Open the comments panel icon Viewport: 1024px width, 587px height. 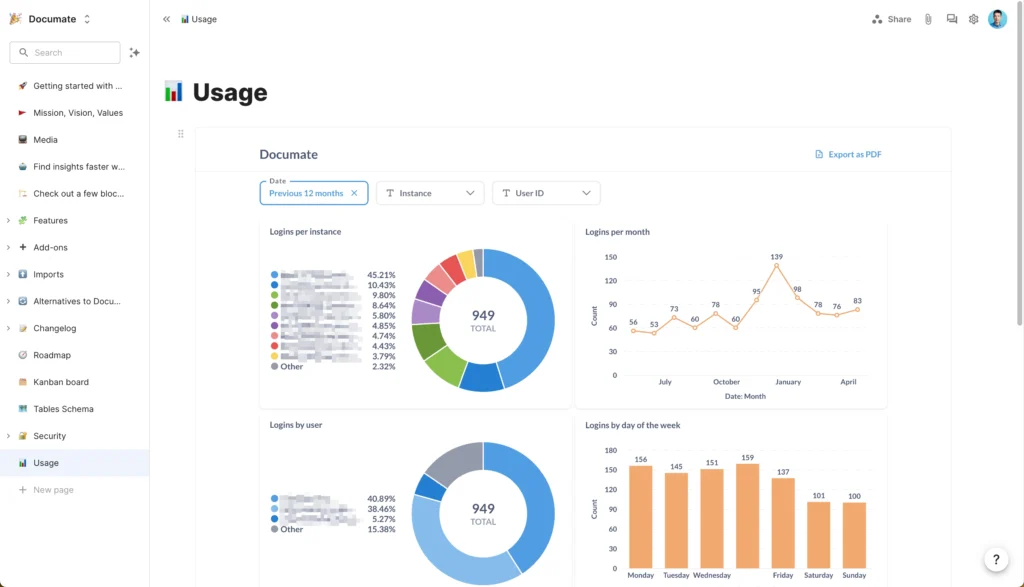(952, 19)
